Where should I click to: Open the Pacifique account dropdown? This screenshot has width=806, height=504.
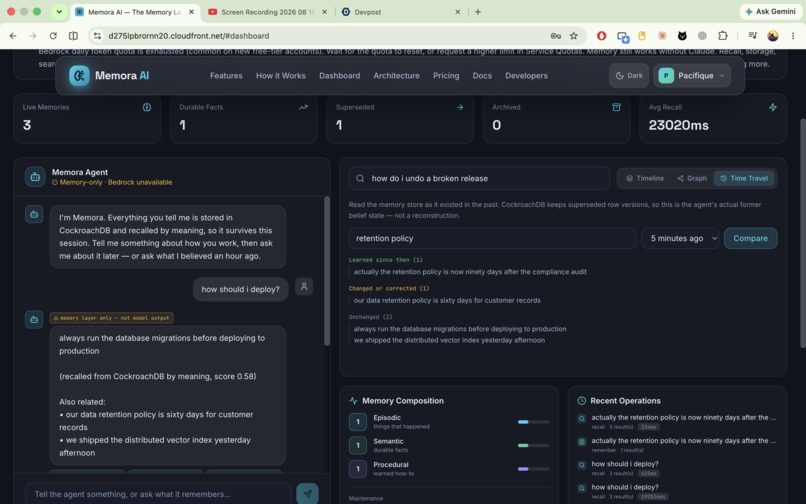(692, 76)
